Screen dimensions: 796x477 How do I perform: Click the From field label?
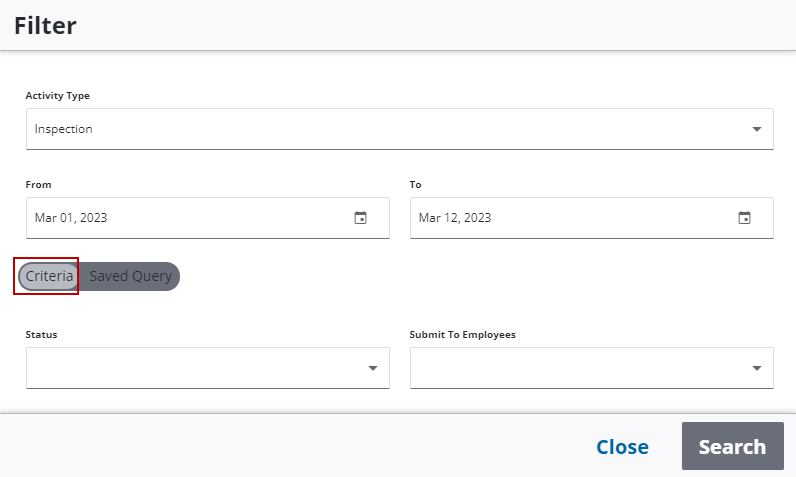tap(38, 185)
